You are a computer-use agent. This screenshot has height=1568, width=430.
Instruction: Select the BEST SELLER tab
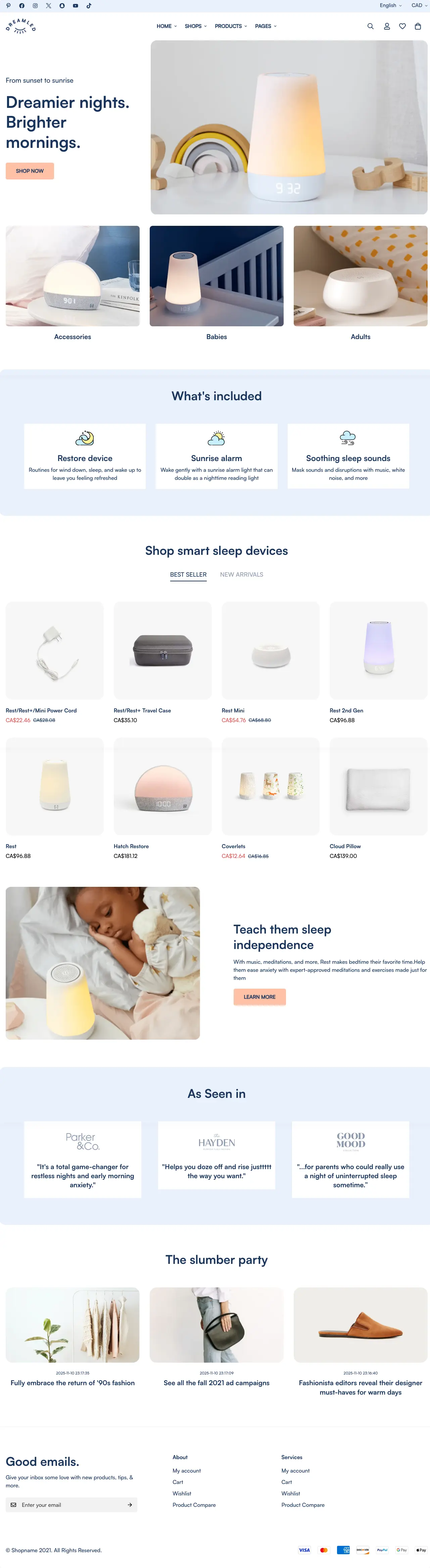click(189, 575)
